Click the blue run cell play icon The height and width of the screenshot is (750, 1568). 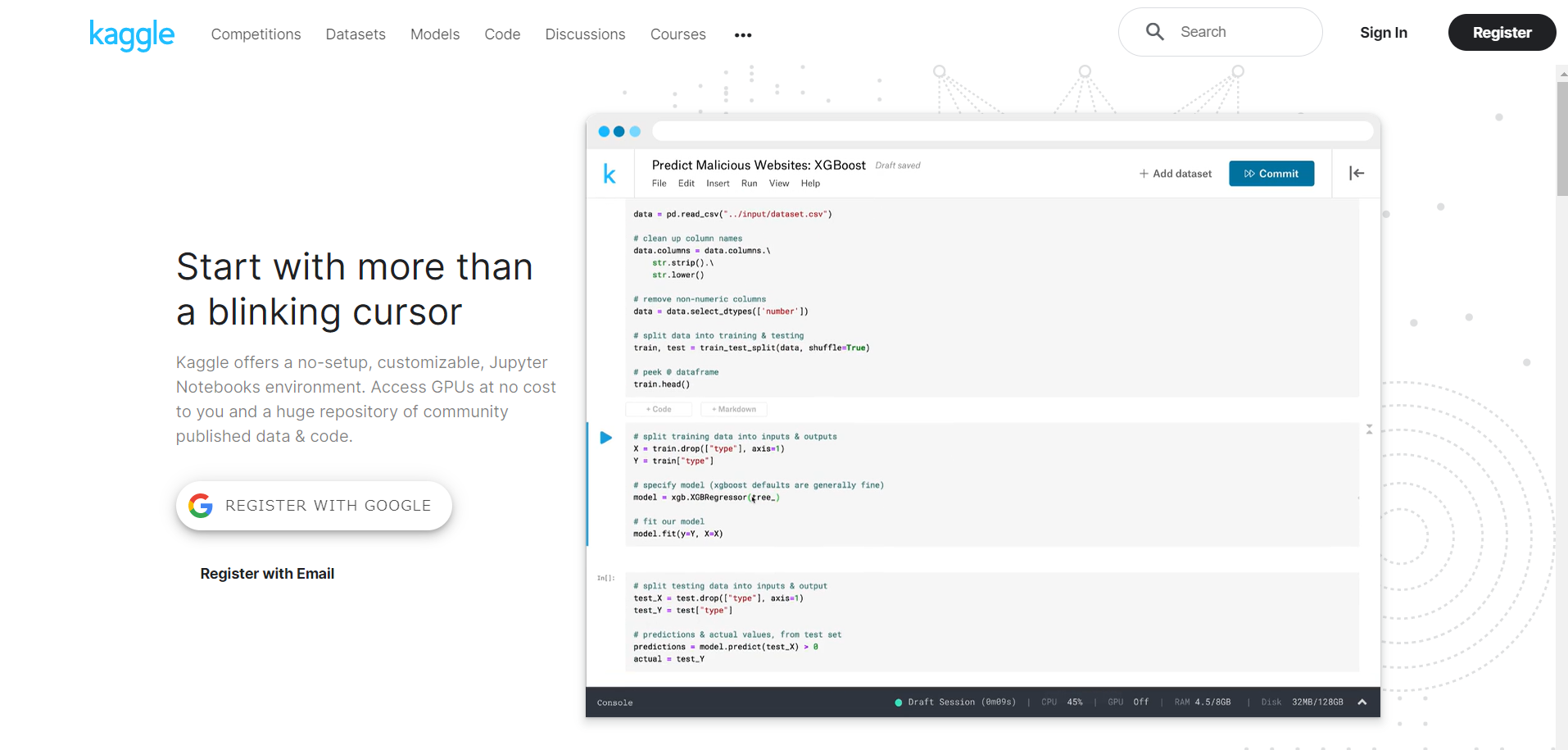point(606,438)
